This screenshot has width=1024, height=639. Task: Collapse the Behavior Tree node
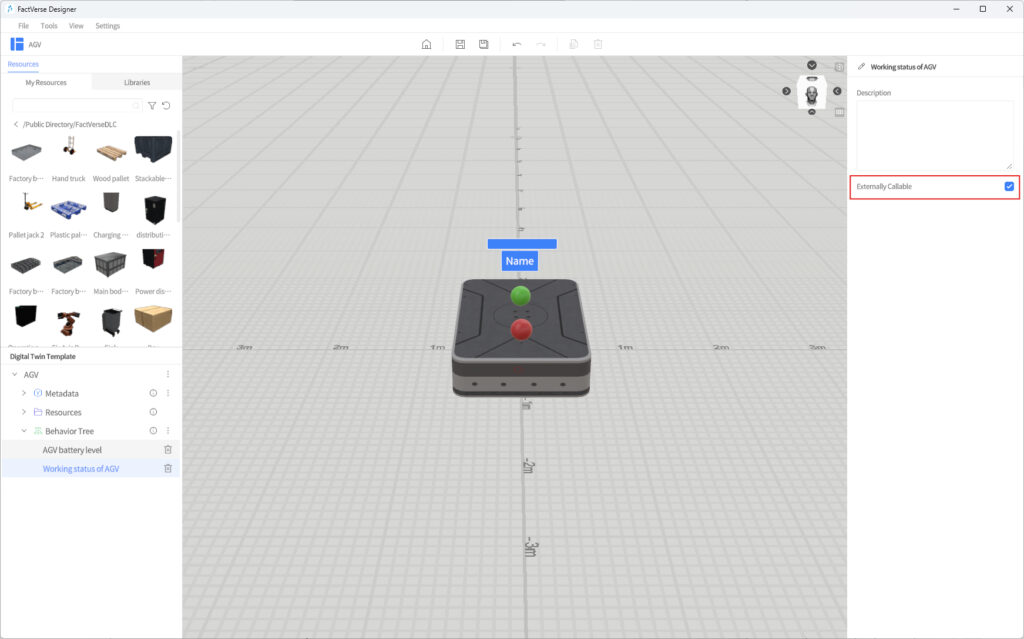pos(24,431)
